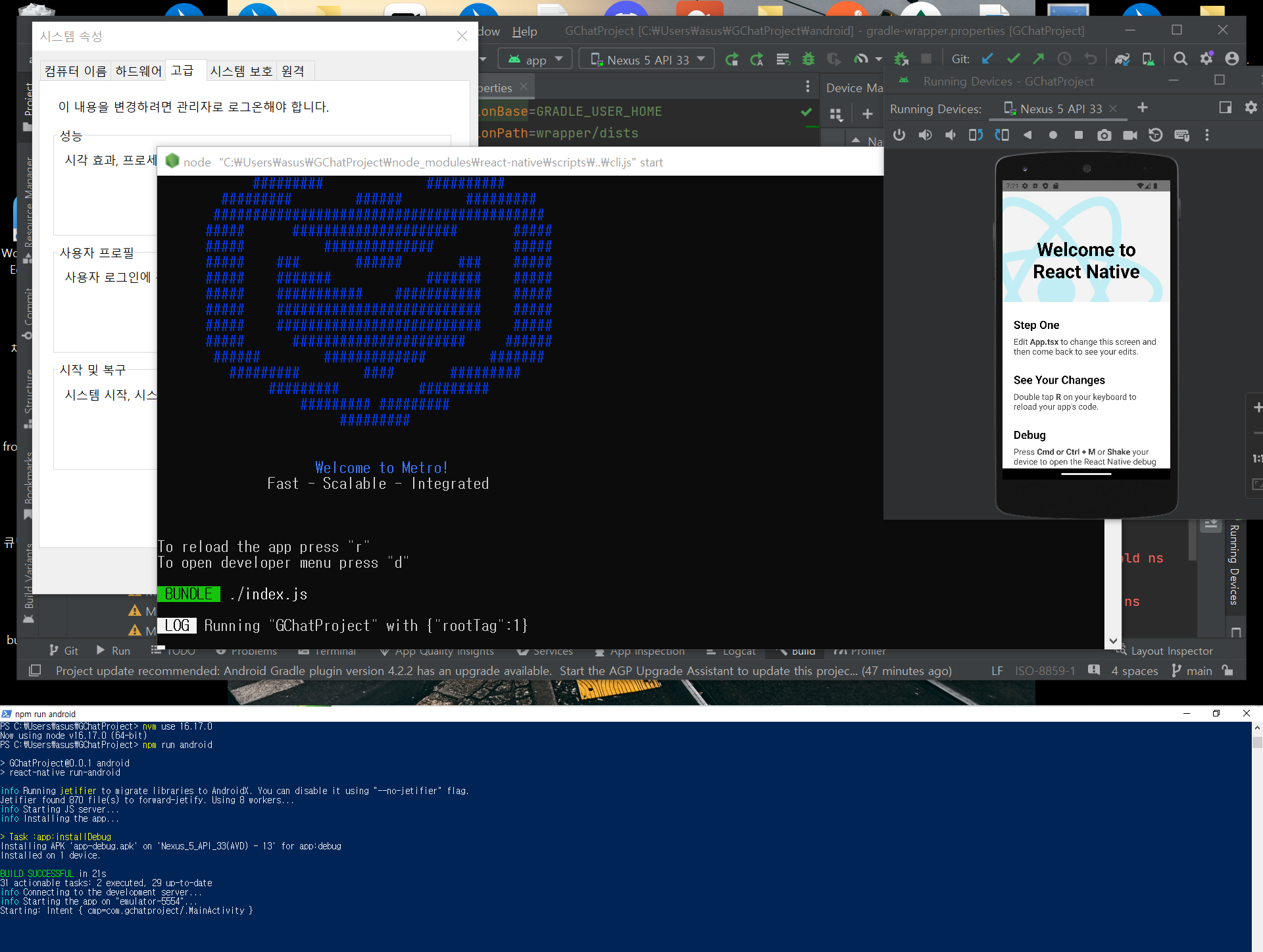1263x952 pixels.
Task: Tap the emulator Overview square button
Action: [x=1078, y=135]
